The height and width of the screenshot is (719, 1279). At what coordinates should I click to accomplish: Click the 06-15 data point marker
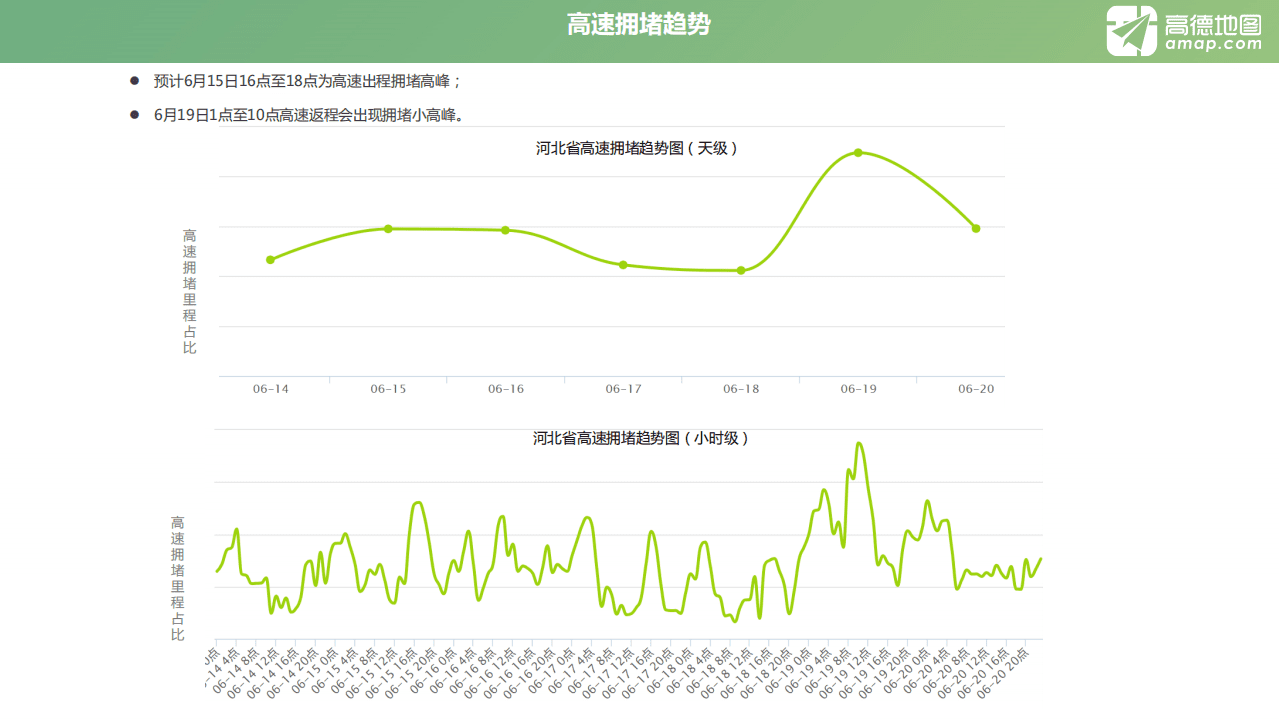point(387,229)
